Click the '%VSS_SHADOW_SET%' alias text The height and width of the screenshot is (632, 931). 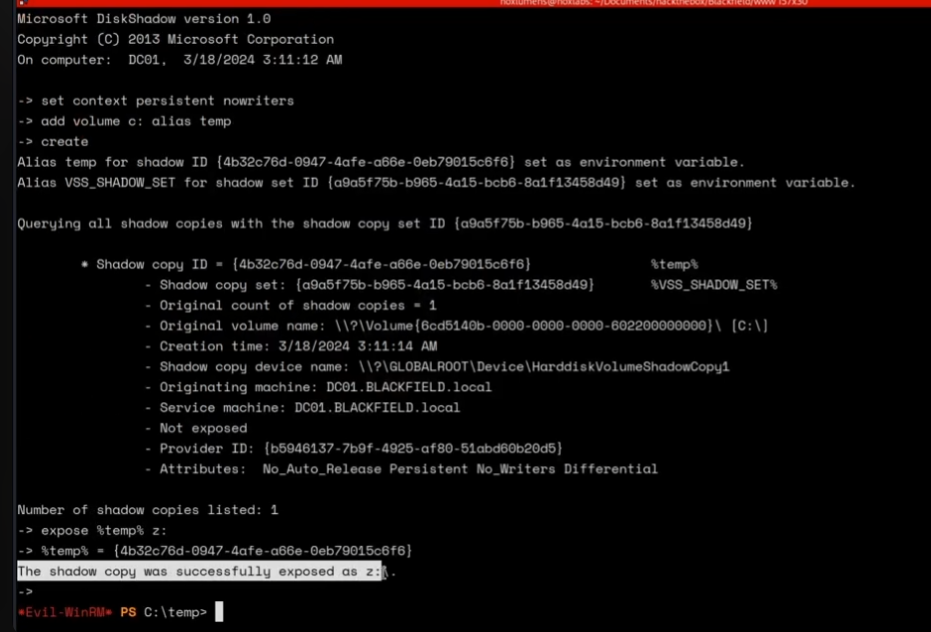coord(714,285)
